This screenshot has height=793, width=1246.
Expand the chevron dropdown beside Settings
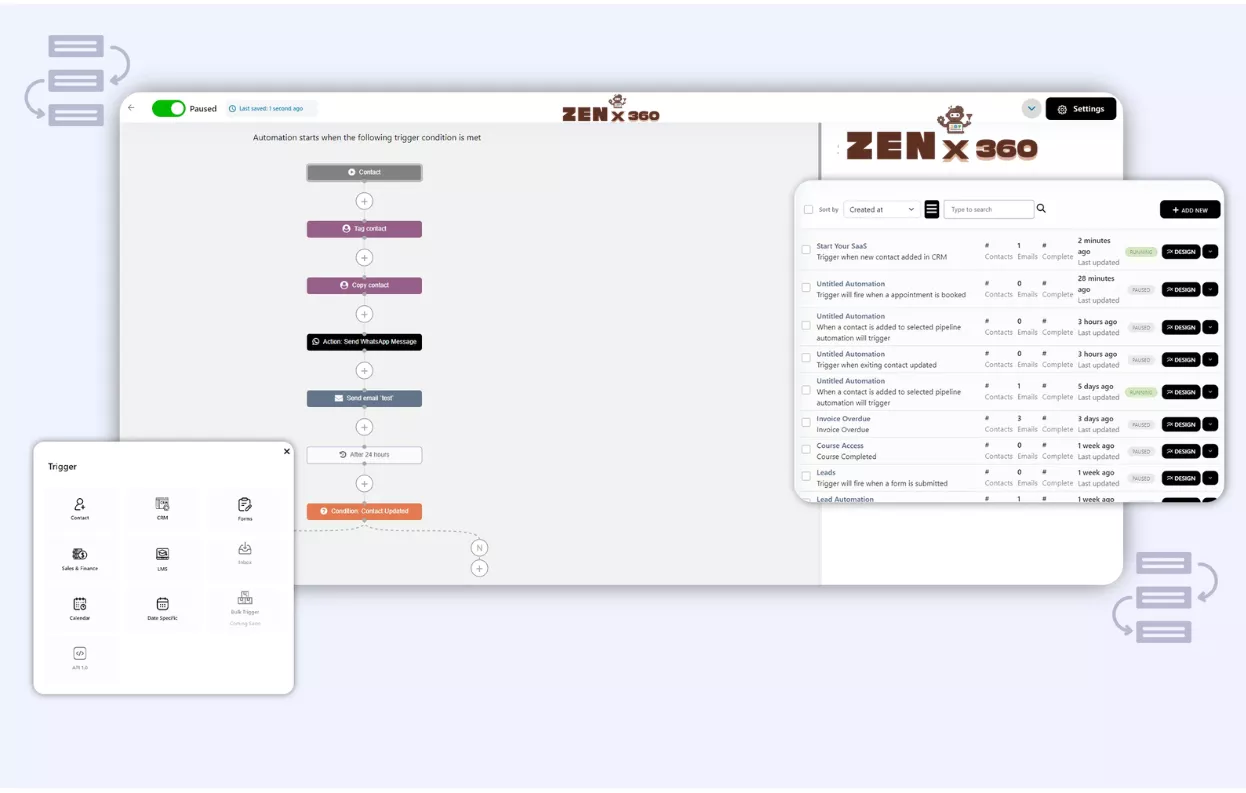tap(1031, 109)
